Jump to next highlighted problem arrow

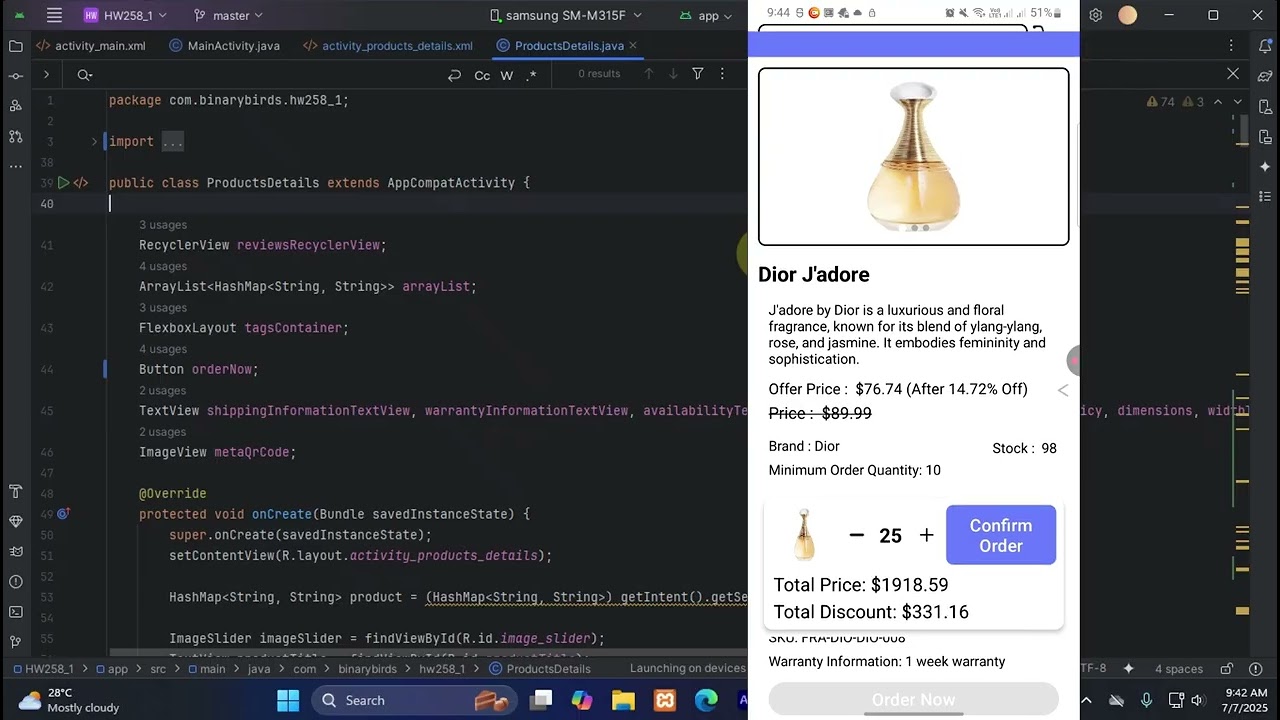coord(1238,101)
